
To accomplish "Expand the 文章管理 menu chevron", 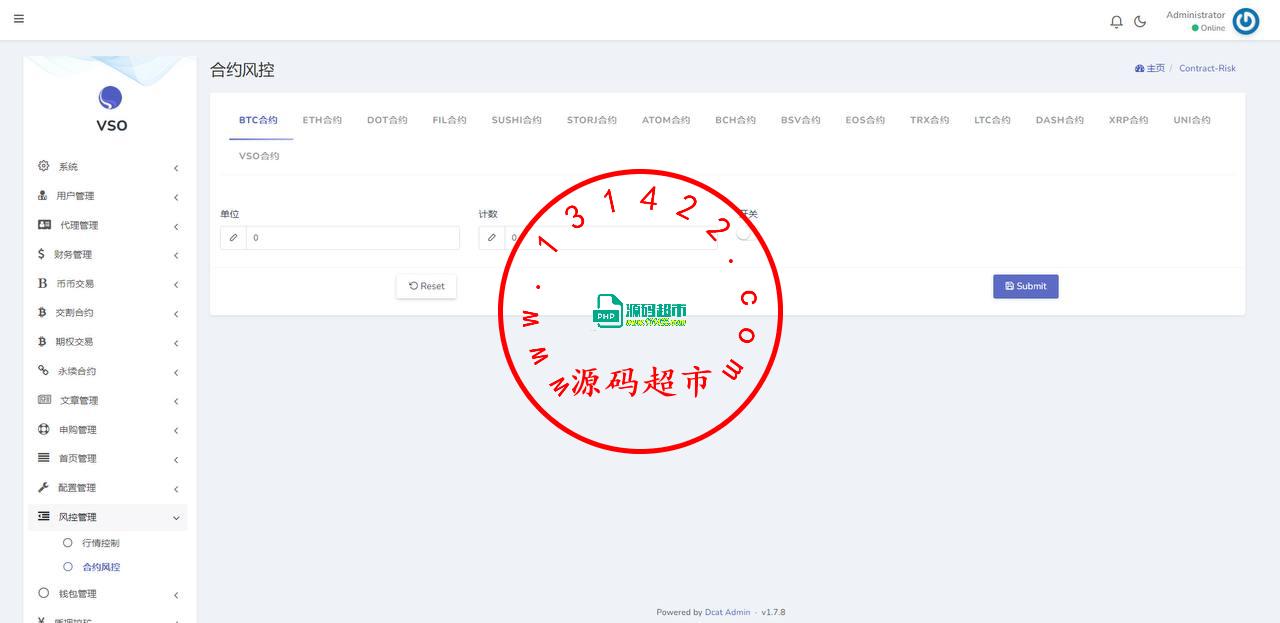I will (176, 401).
